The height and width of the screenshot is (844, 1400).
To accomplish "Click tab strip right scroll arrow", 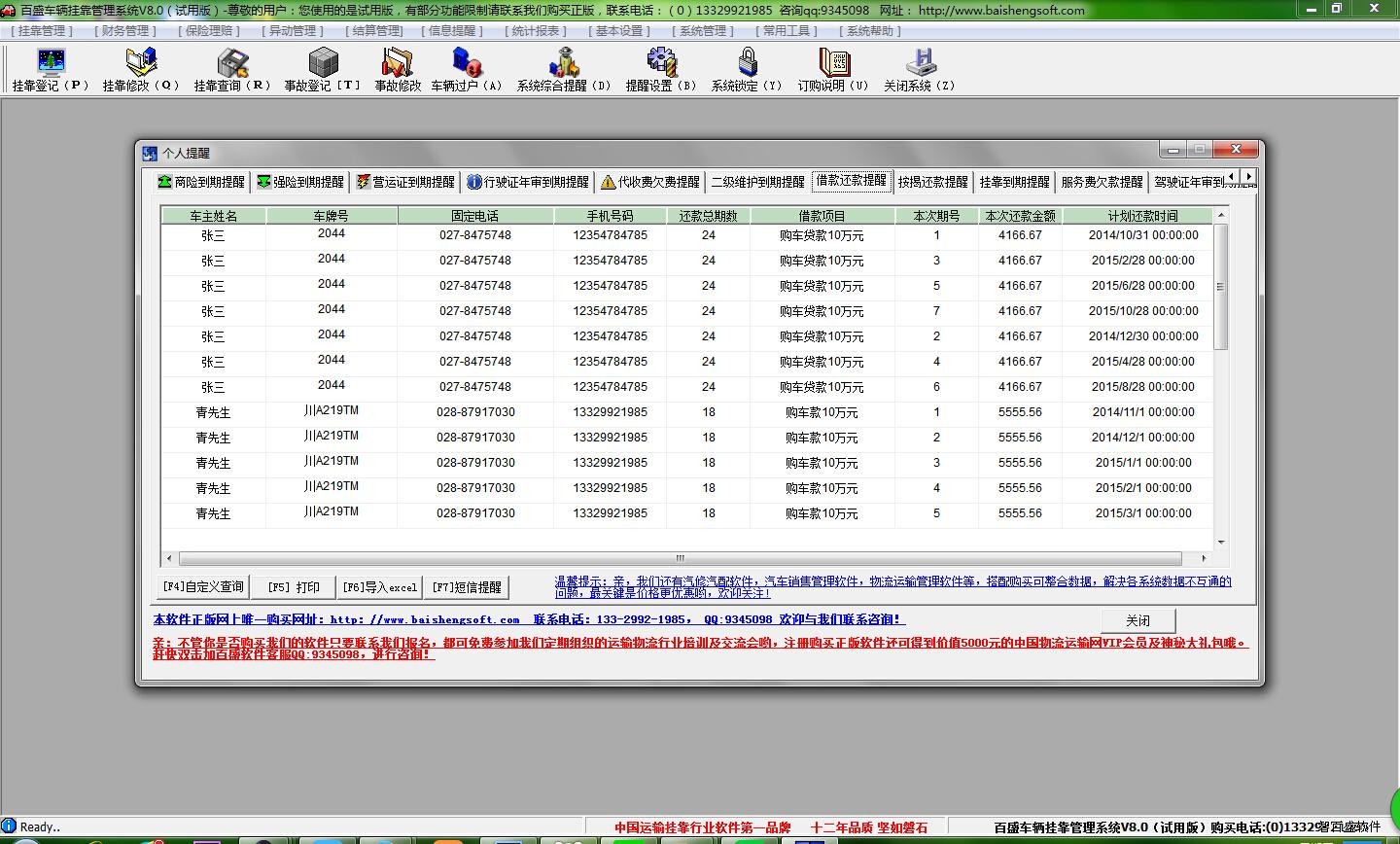I will (x=1249, y=177).
